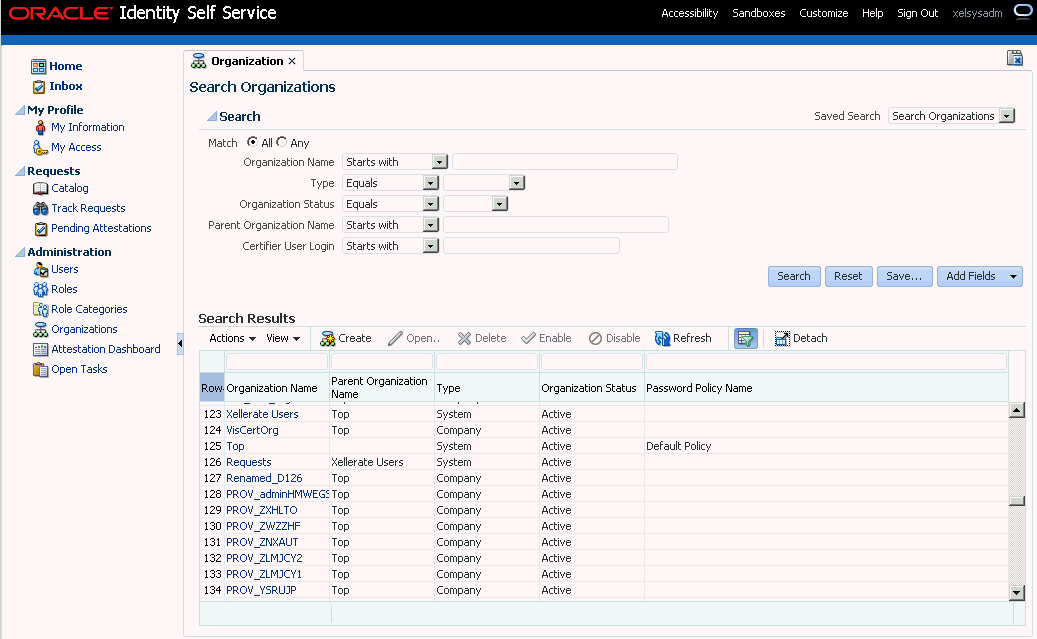The image size is (1037, 639).
Task: Toggle the Query By Example filter icon
Action: point(745,339)
